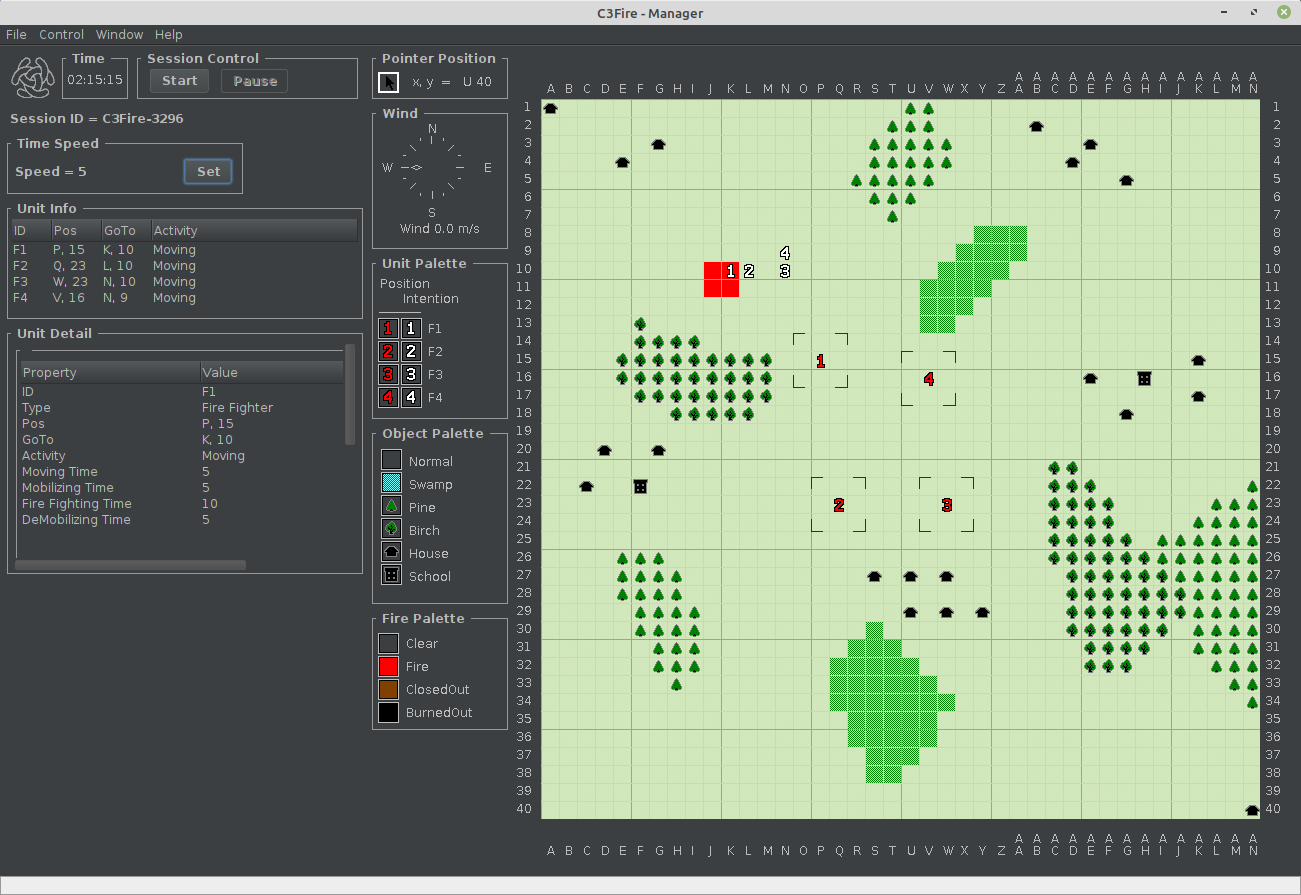This screenshot has height=895, width=1301.
Task: Select F4 position icon in Unit Palette
Action: [x=388, y=397]
